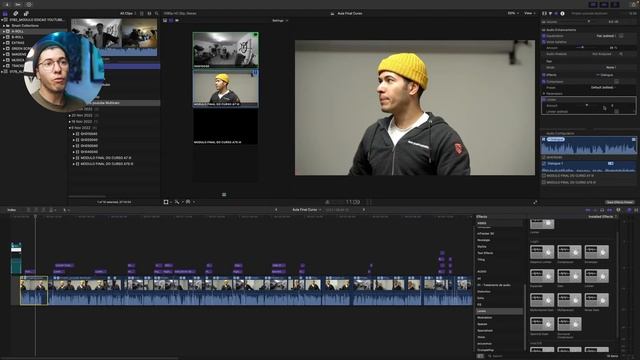Click Save Effects Preset button

point(620,202)
